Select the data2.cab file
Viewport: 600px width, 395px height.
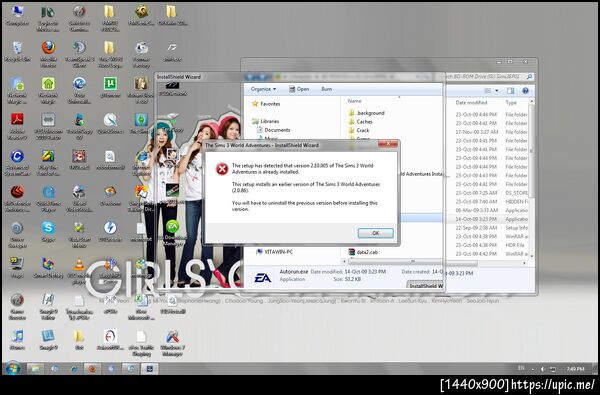coord(363,252)
